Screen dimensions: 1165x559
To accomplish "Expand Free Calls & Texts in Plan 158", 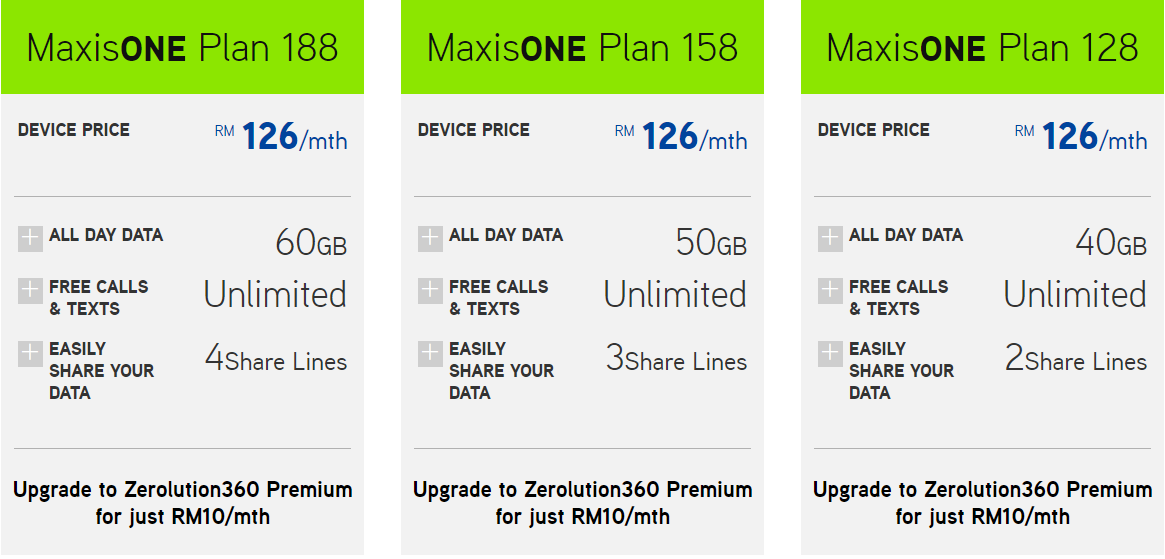I will [x=430, y=291].
